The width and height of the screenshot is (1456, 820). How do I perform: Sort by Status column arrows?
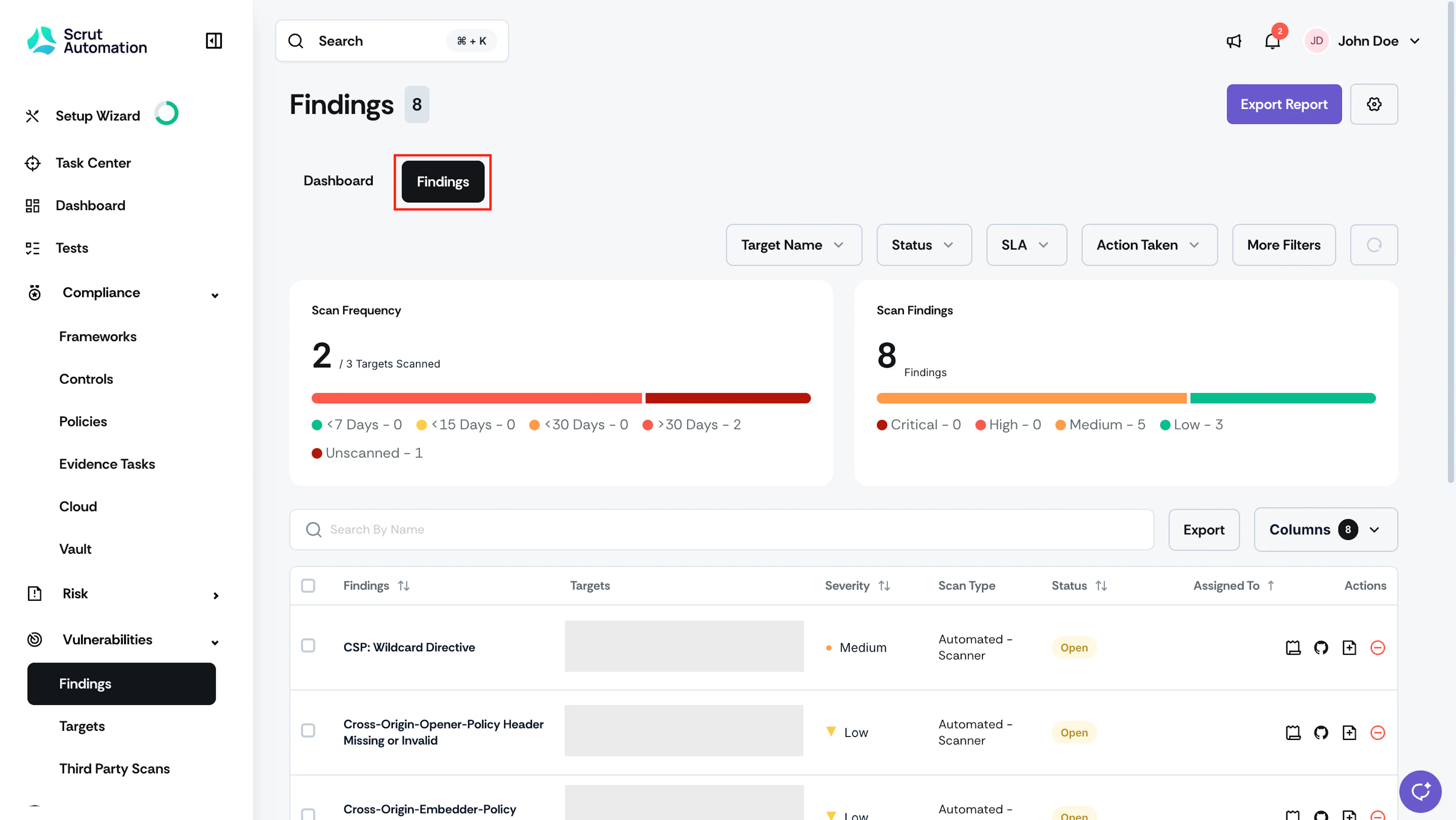(x=1101, y=586)
